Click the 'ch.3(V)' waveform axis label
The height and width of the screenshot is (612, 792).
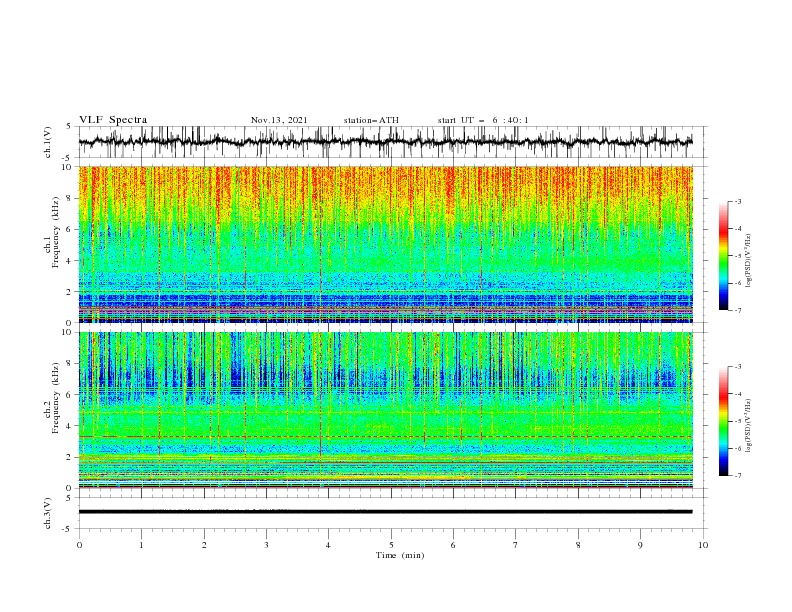click(x=48, y=513)
